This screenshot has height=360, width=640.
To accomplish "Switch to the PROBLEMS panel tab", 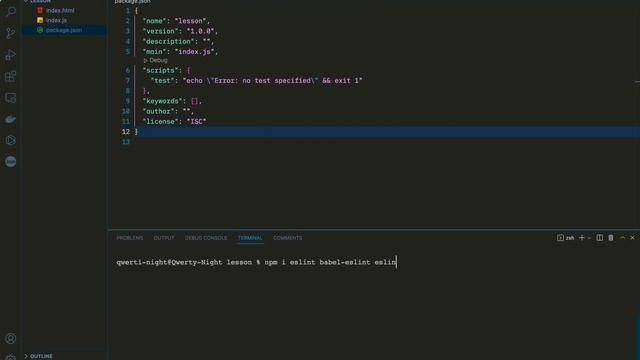I will [x=130, y=238].
